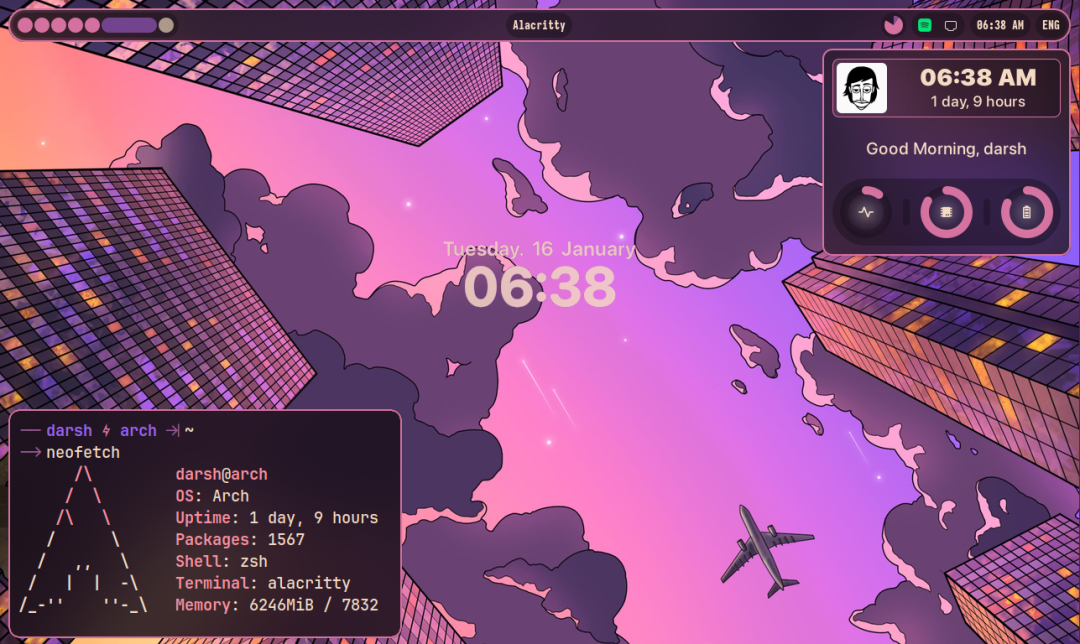
Task: Click the notification chat icon near the clock
Action: 950,25
